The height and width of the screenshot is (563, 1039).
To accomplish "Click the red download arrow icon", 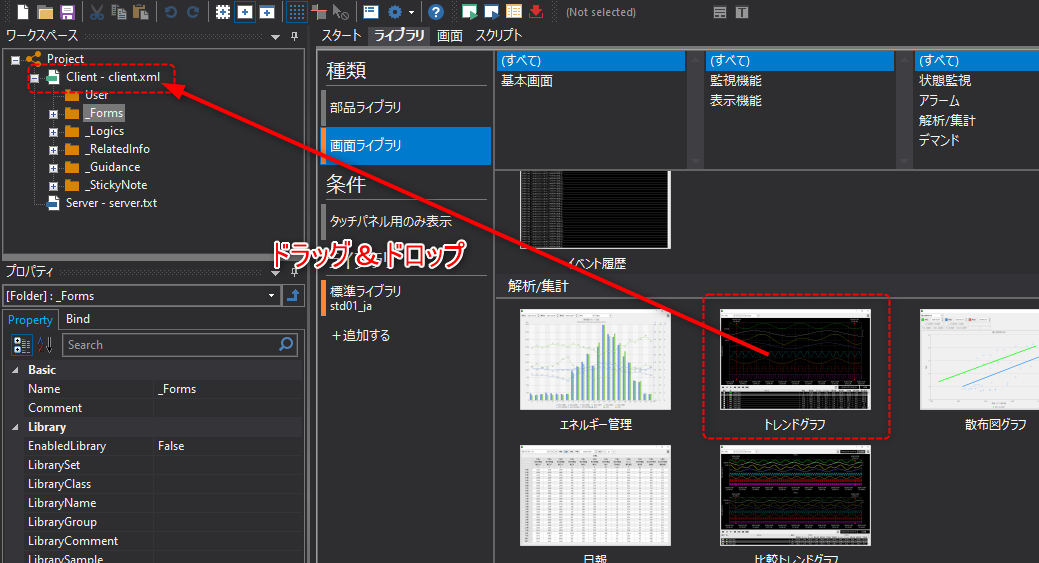I will click(536, 12).
